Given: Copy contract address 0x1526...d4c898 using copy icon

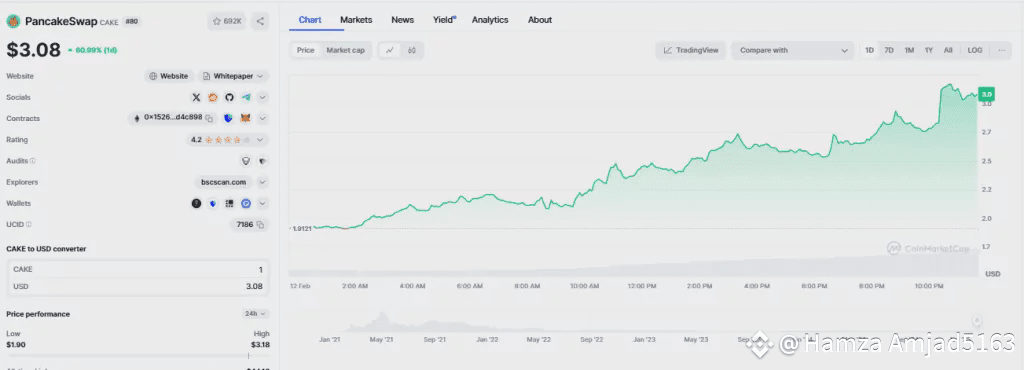Looking at the screenshot, I should click(209, 118).
